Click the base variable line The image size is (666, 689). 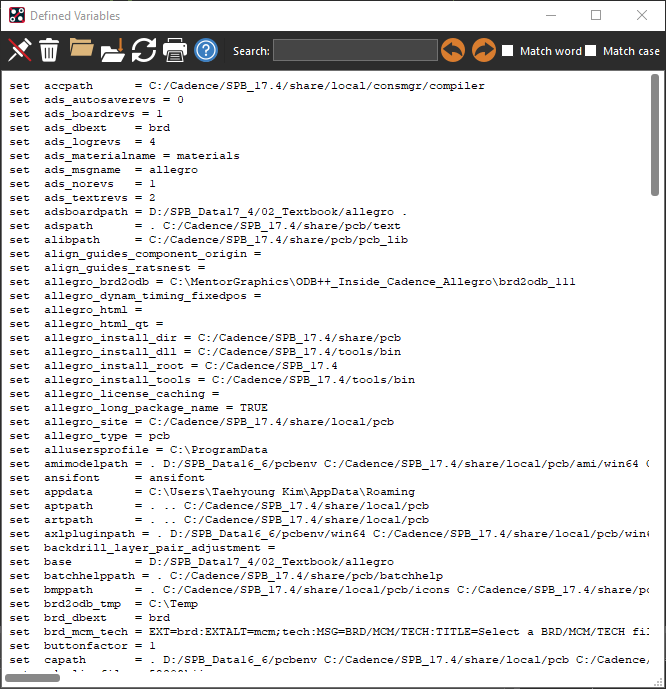pos(202,563)
